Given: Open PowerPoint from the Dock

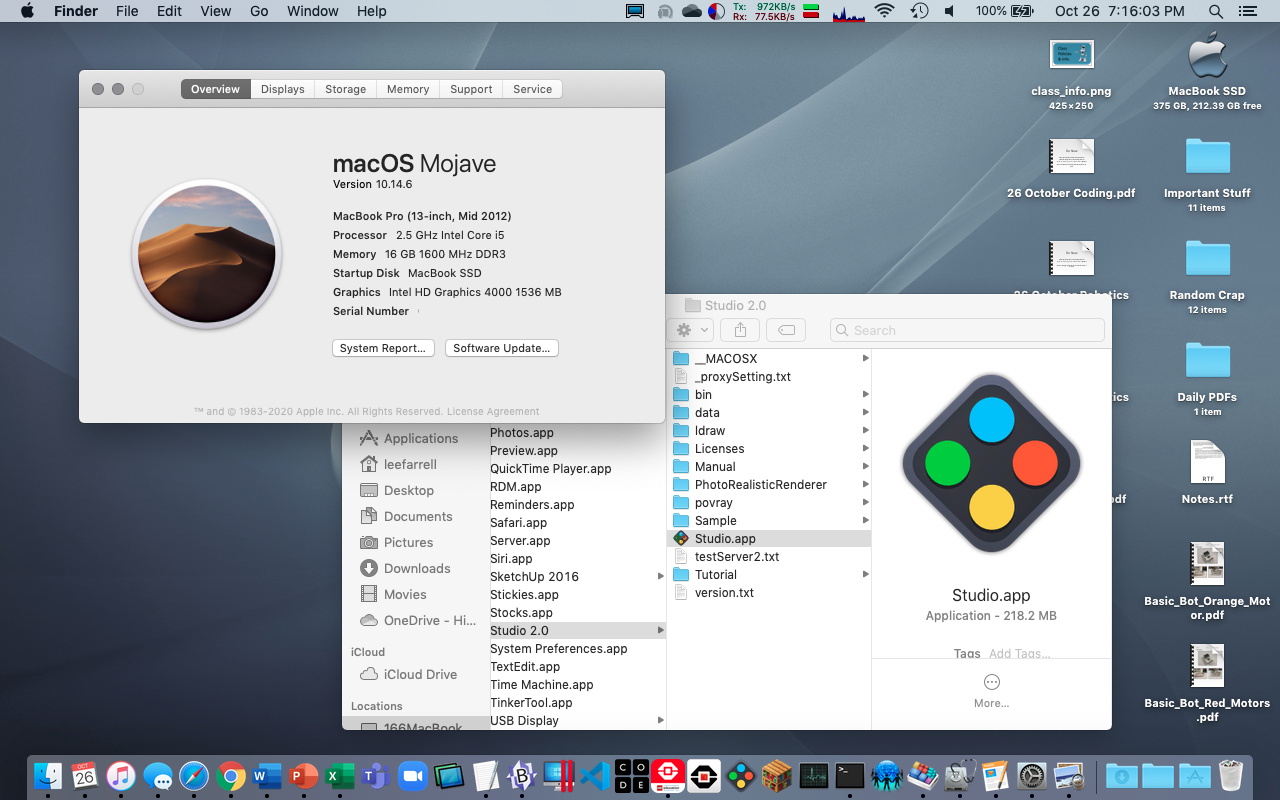Looking at the screenshot, I should (303, 776).
